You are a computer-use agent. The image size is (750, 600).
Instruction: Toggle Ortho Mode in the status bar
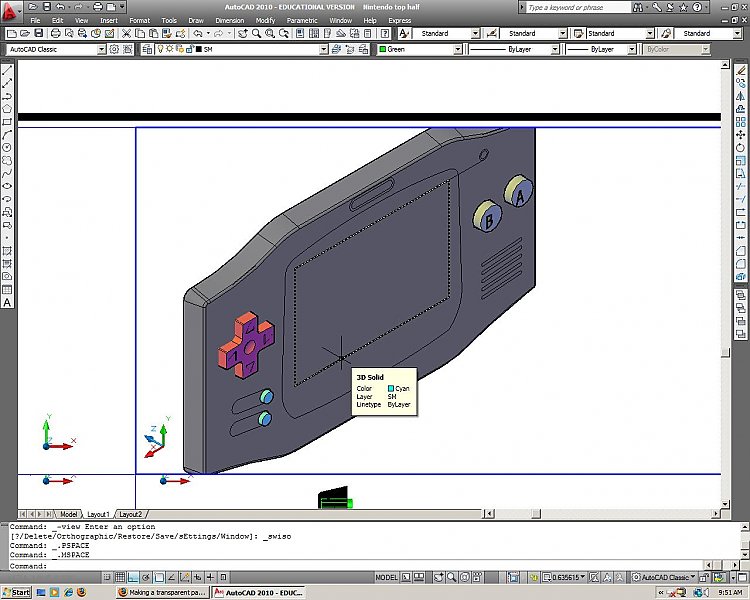click(133, 577)
